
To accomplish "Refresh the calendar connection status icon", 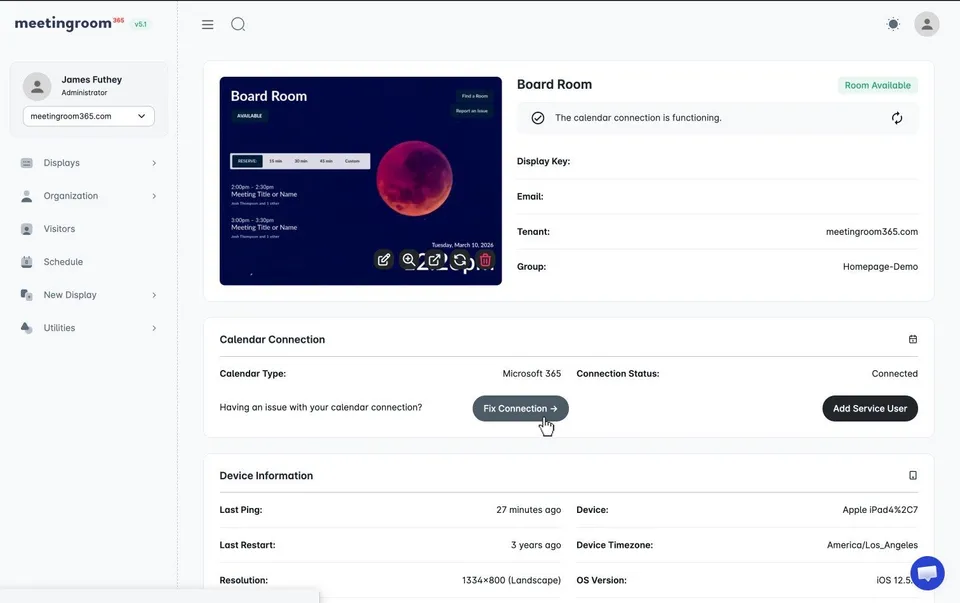I will [897, 118].
